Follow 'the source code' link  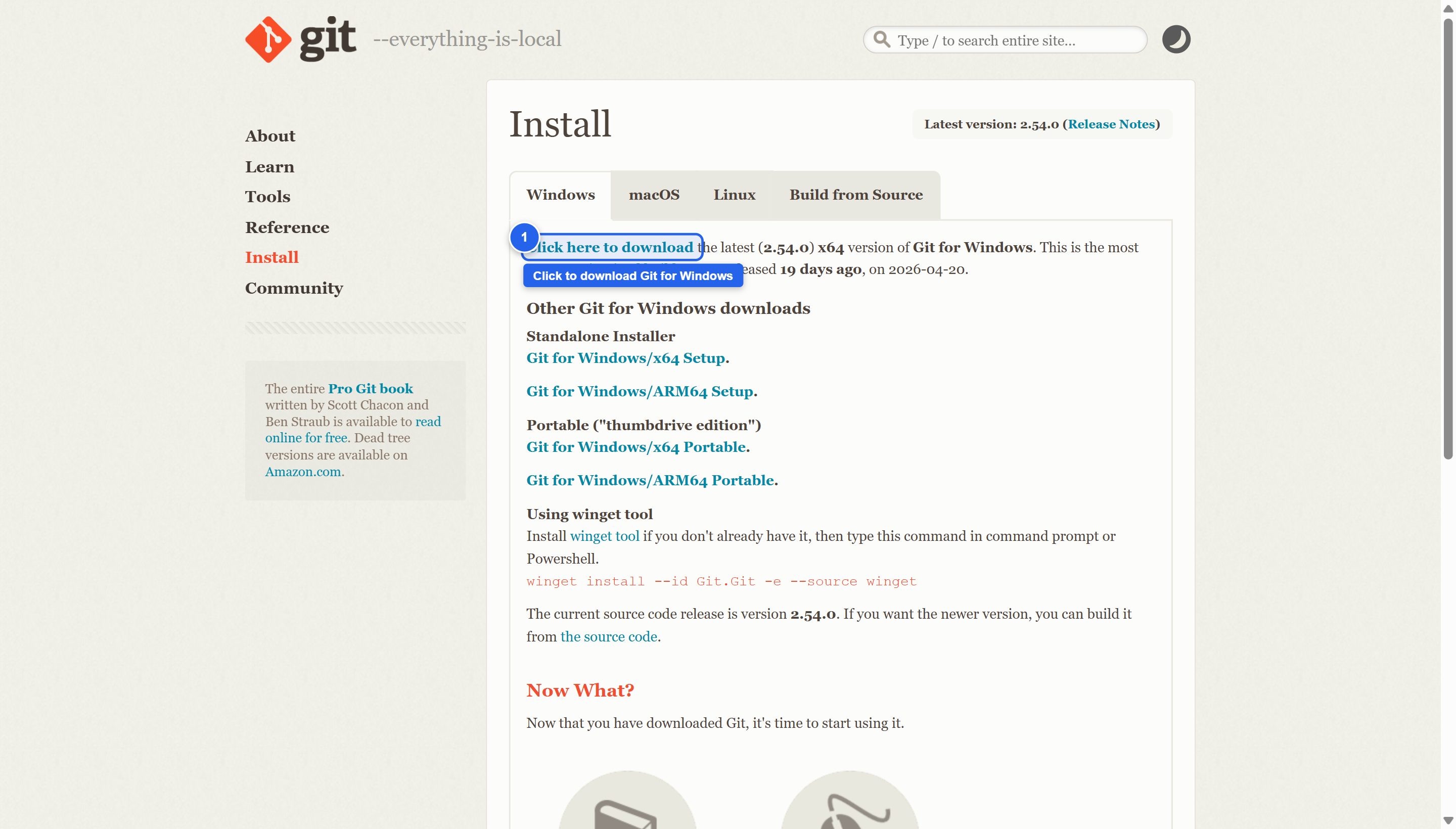click(609, 636)
